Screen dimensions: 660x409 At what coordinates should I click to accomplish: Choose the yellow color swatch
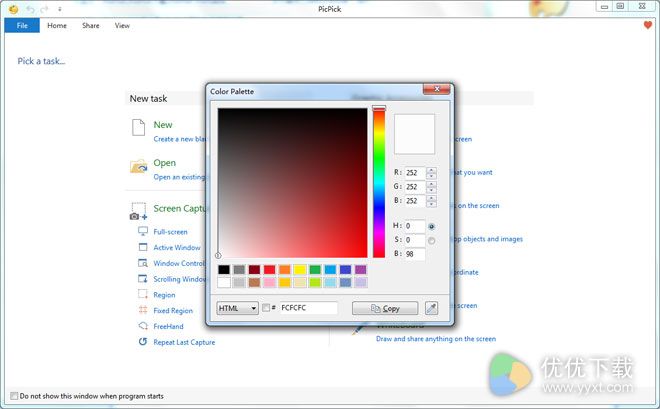300,270
